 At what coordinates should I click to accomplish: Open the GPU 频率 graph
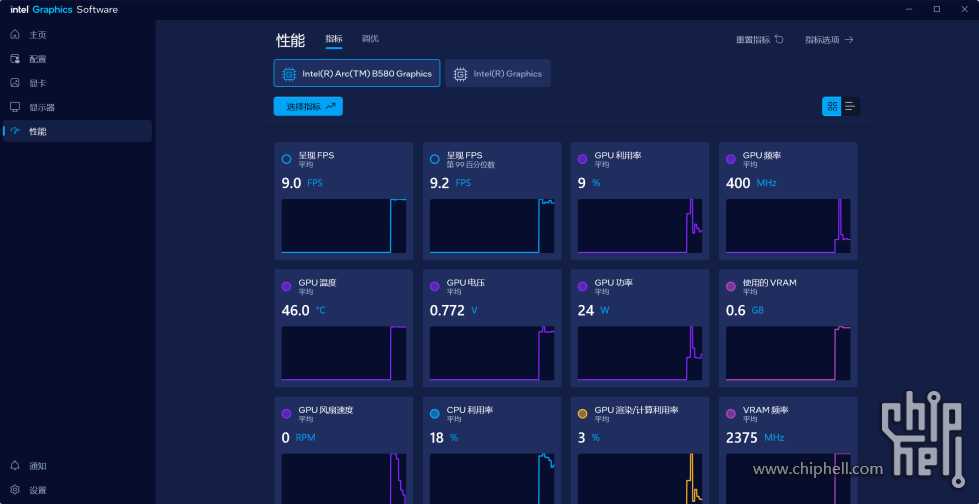point(788,226)
